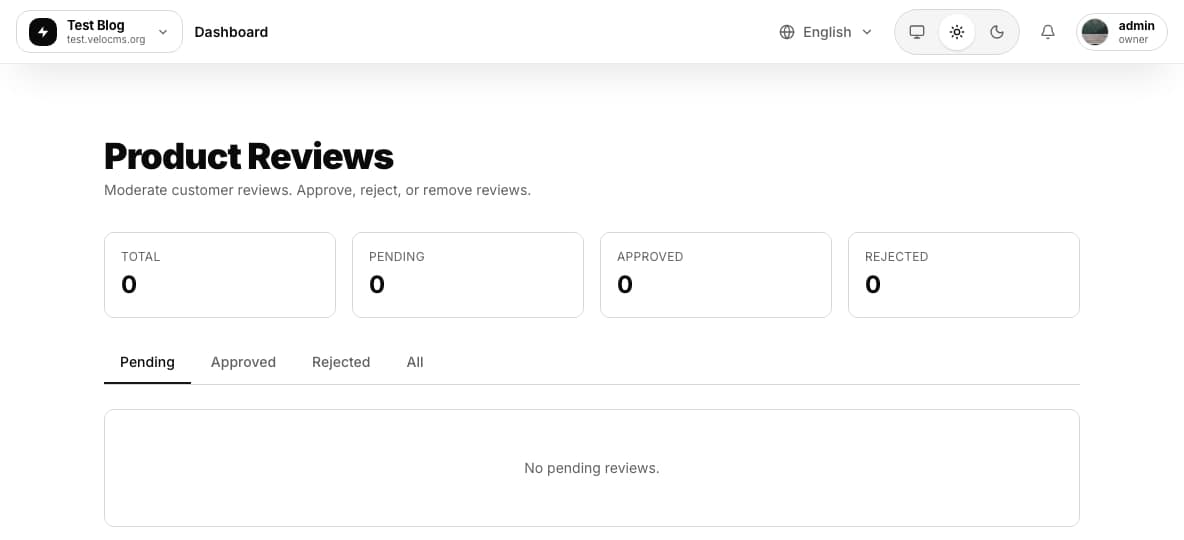Expand the English language dropdown
This screenshot has height=540, width=1184.
point(826,32)
